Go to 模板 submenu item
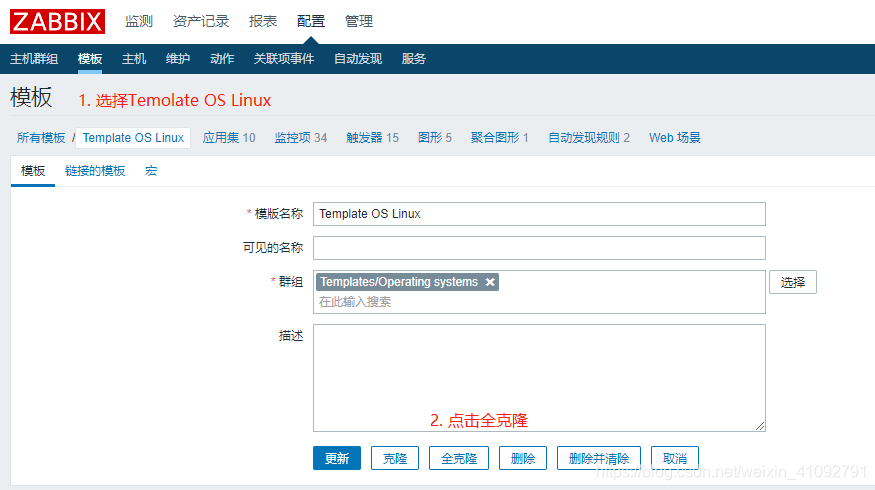 90,59
